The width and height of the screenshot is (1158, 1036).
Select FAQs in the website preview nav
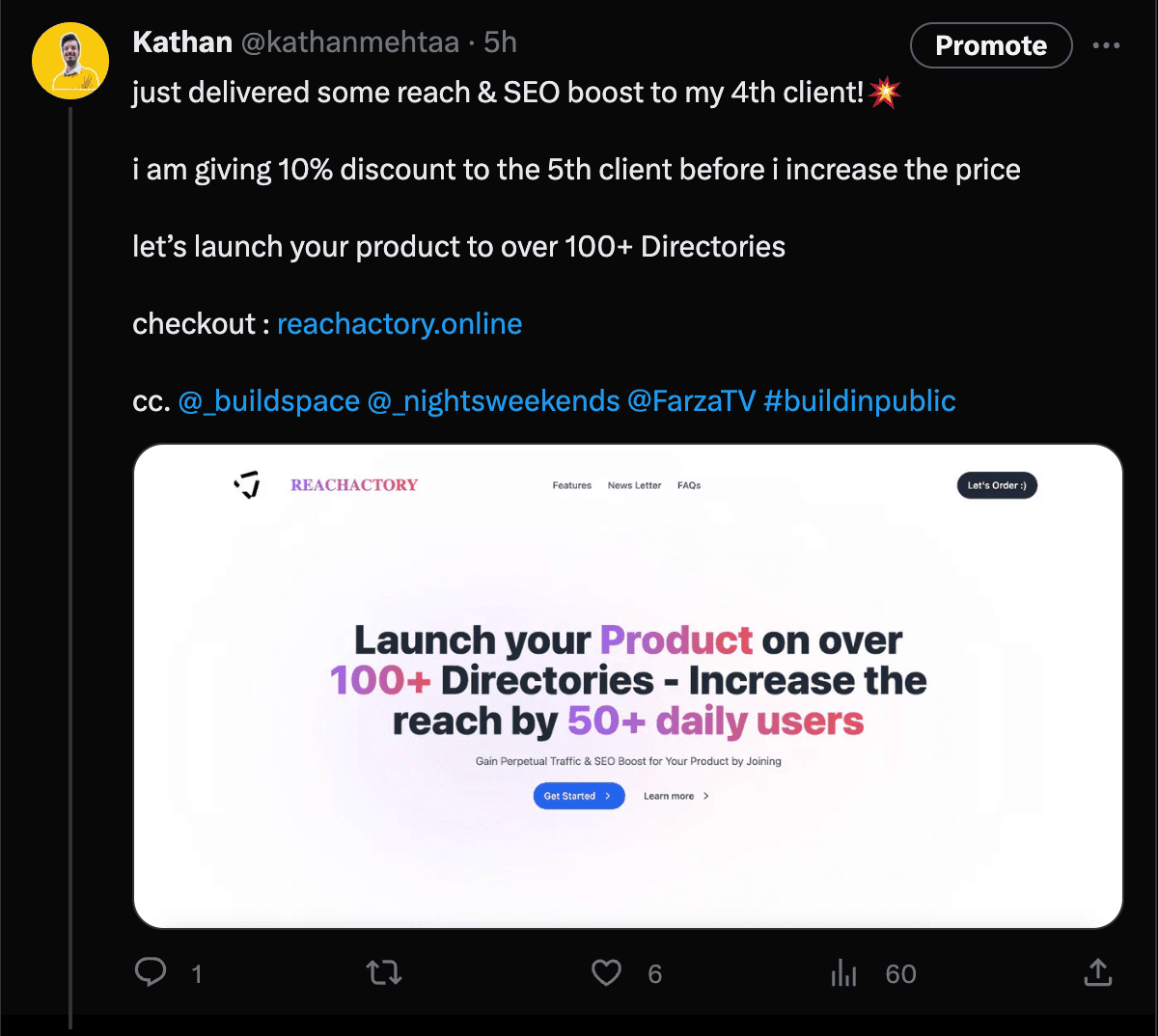[x=689, y=485]
